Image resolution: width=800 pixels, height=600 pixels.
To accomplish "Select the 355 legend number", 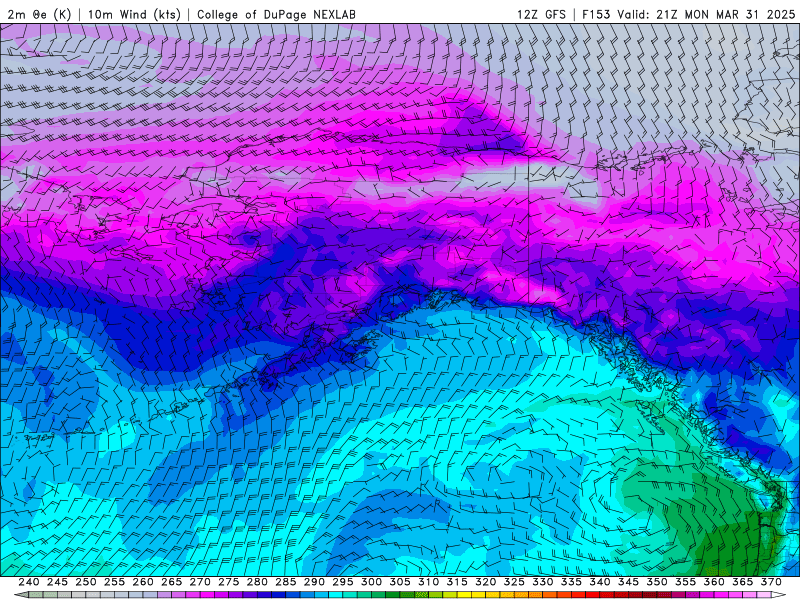I will (686, 582).
